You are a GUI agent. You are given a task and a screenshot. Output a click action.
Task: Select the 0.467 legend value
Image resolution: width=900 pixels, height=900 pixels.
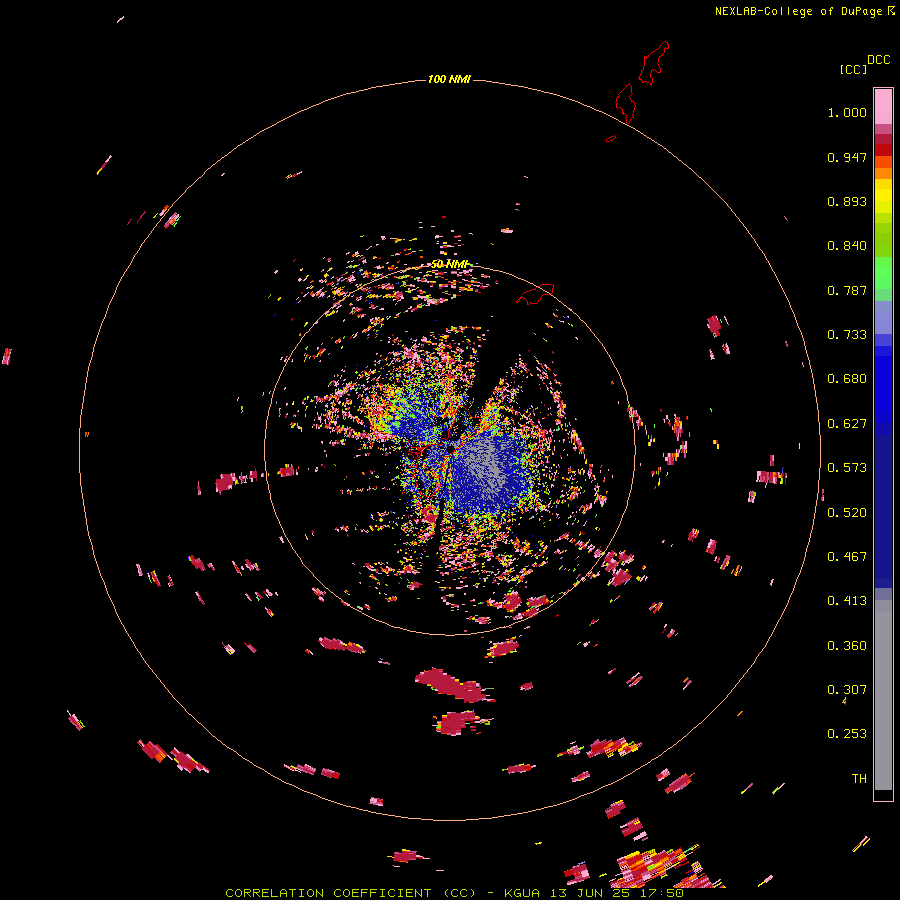point(847,557)
